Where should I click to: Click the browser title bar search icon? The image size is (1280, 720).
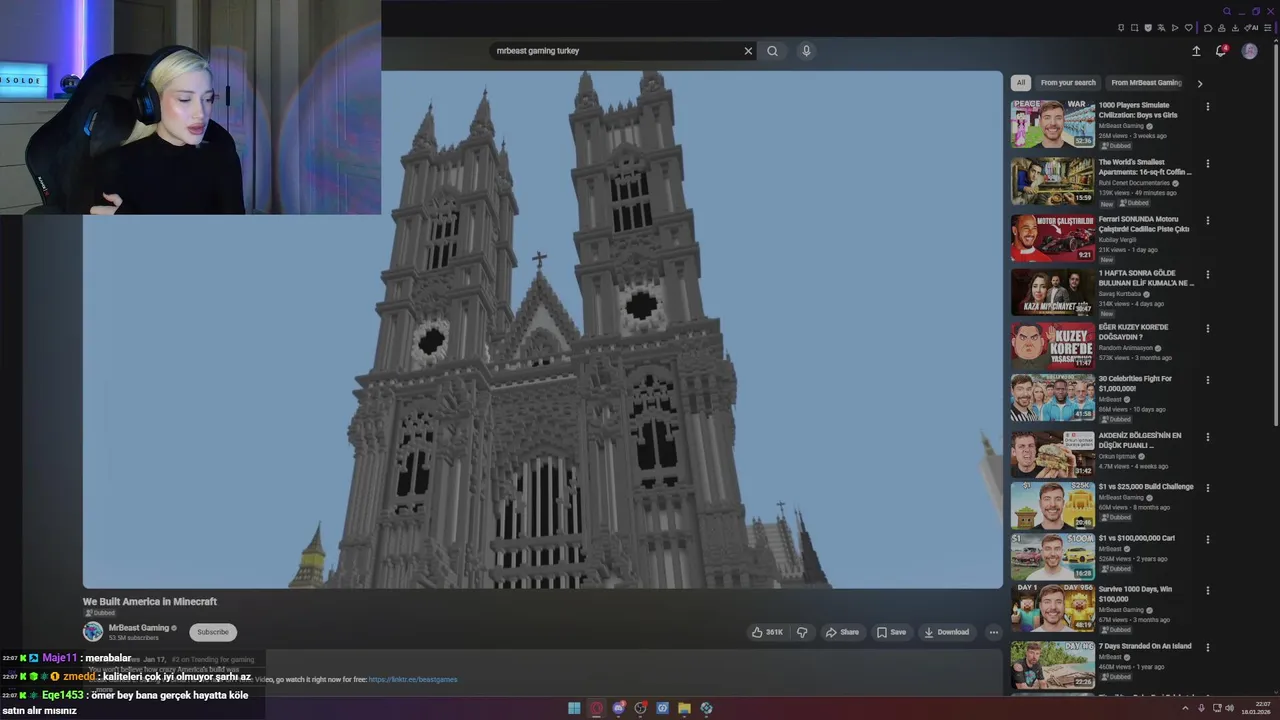tap(1227, 11)
